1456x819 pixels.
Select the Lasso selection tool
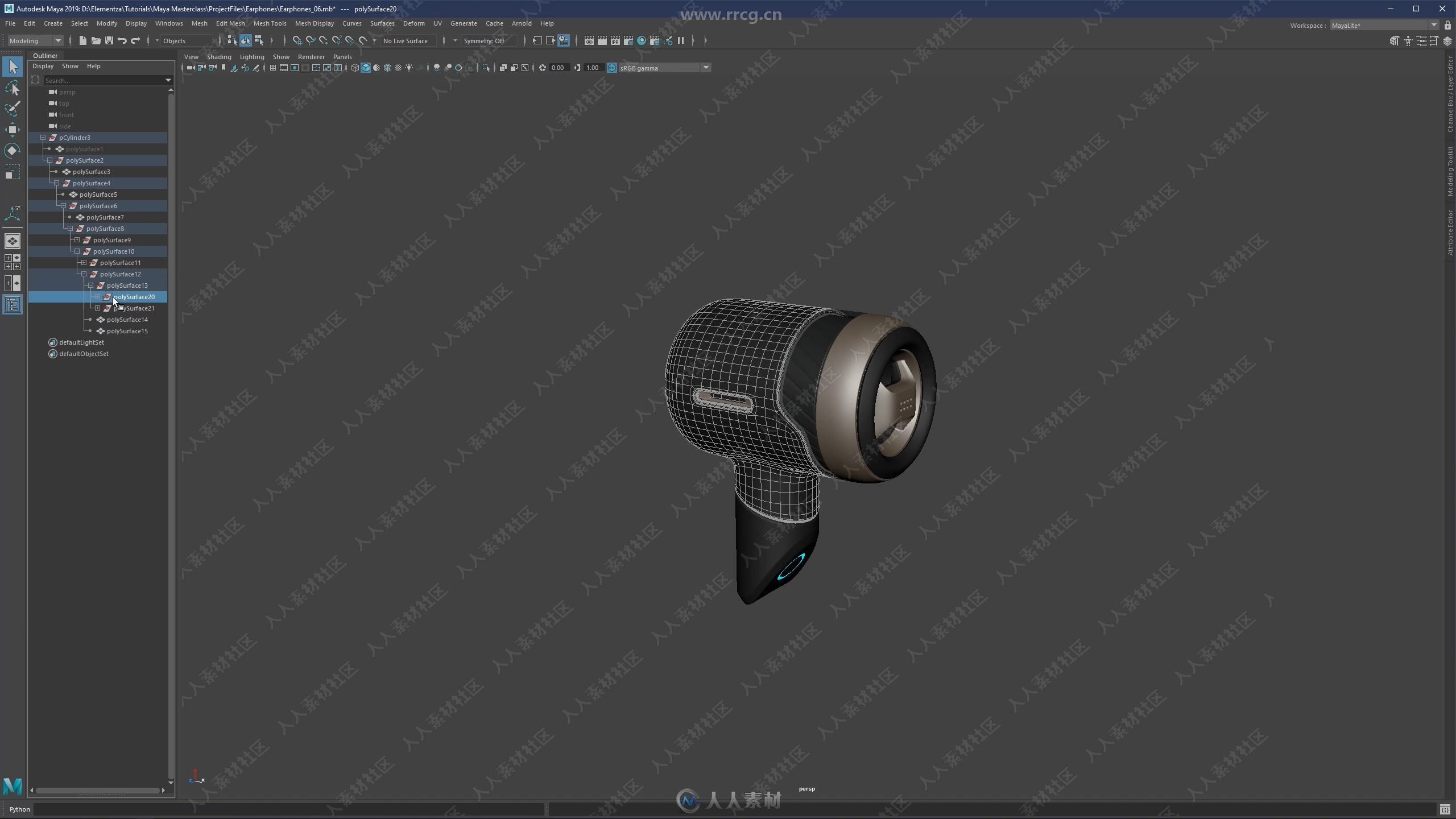12,88
